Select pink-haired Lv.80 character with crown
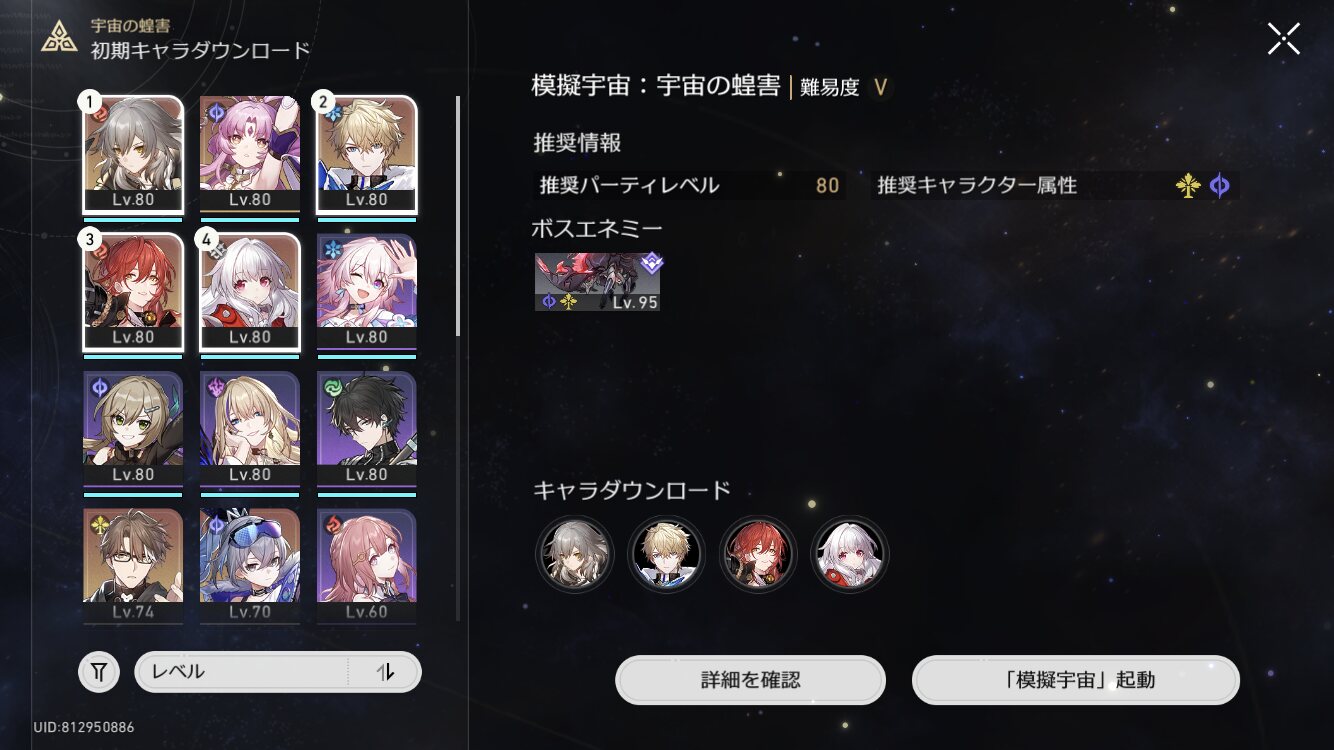The height and width of the screenshot is (750, 1334). [x=250, y=154]
